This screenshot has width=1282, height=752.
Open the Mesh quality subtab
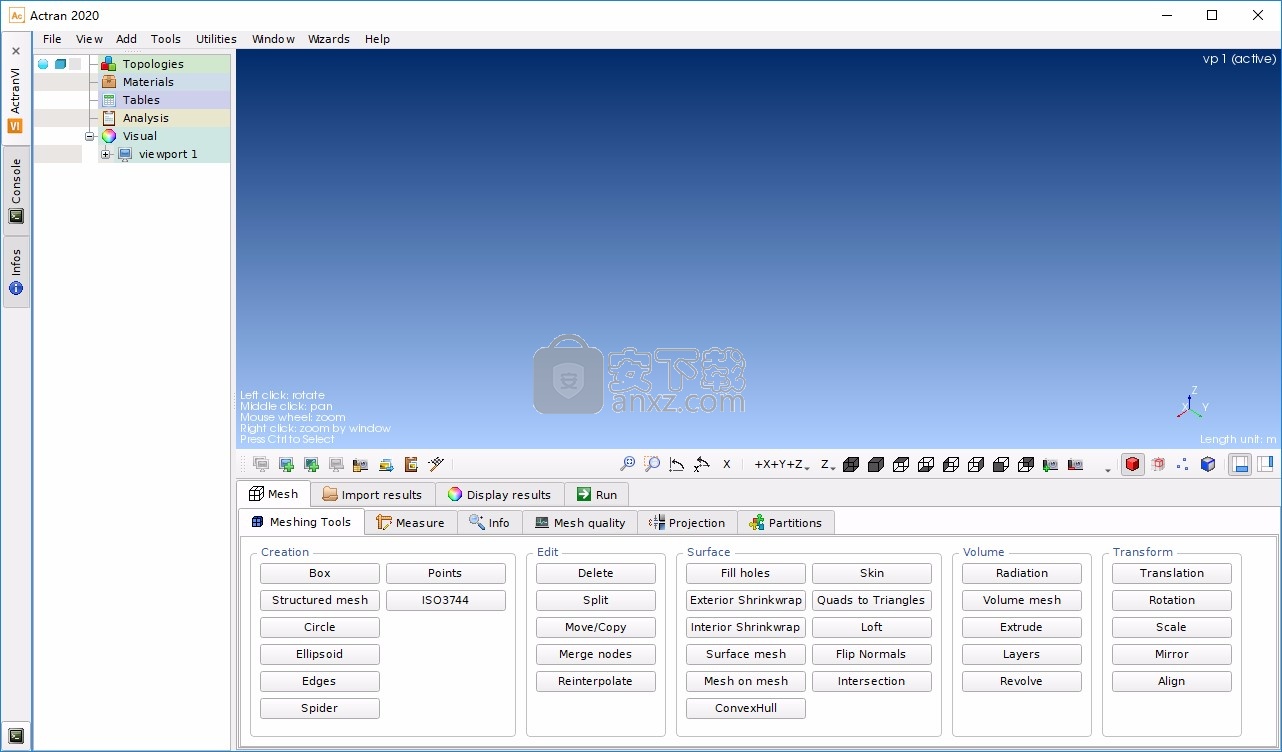click(x=581, y=522)
